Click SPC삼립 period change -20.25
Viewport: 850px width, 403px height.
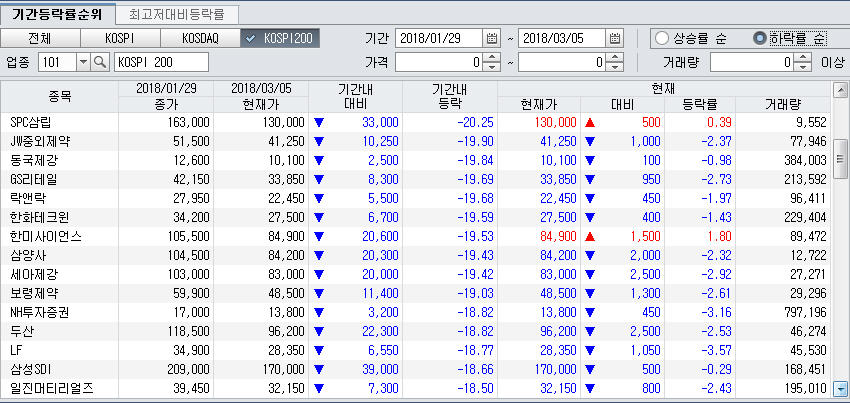[475, 123]
